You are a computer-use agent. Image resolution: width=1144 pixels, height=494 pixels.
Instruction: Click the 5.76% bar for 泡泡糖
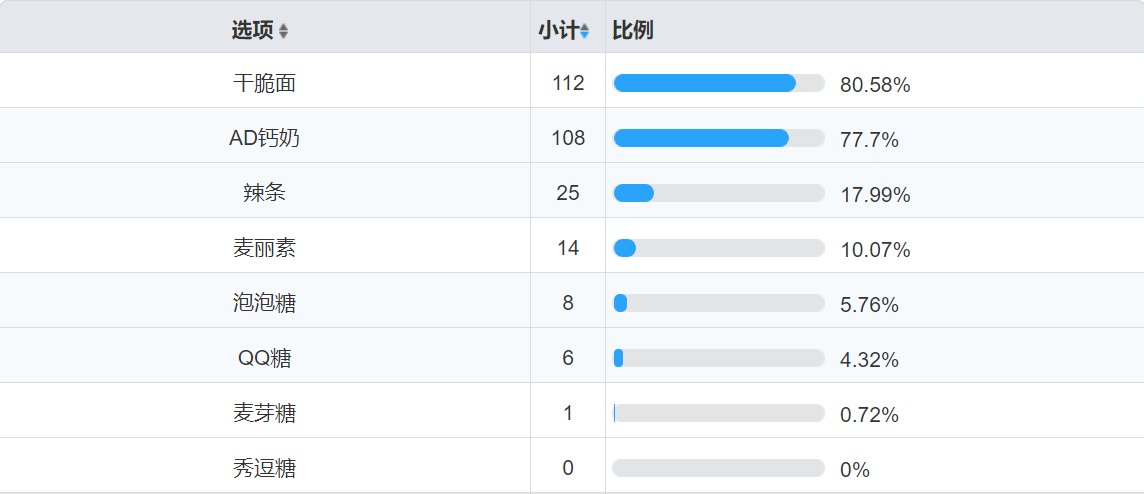pos(718,303)
